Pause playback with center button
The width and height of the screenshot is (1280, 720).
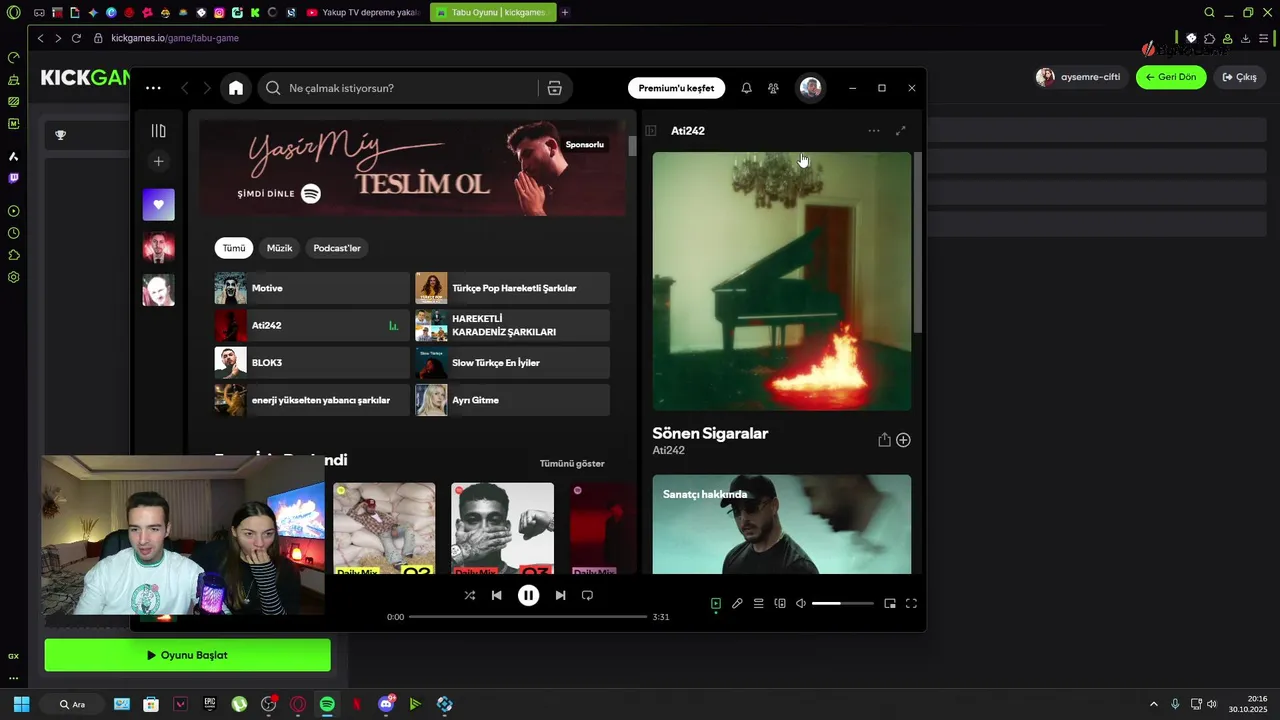pos(528,595)
